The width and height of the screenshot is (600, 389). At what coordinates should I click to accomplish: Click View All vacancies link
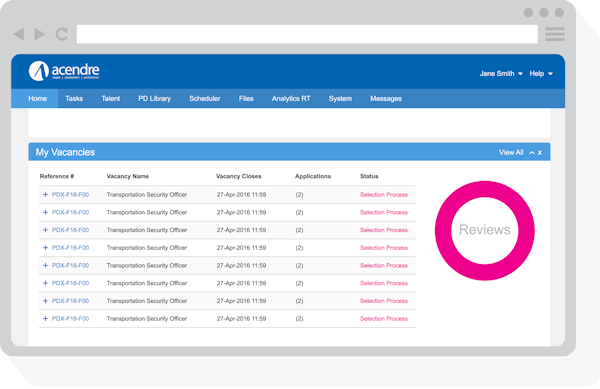click(511, 152)
